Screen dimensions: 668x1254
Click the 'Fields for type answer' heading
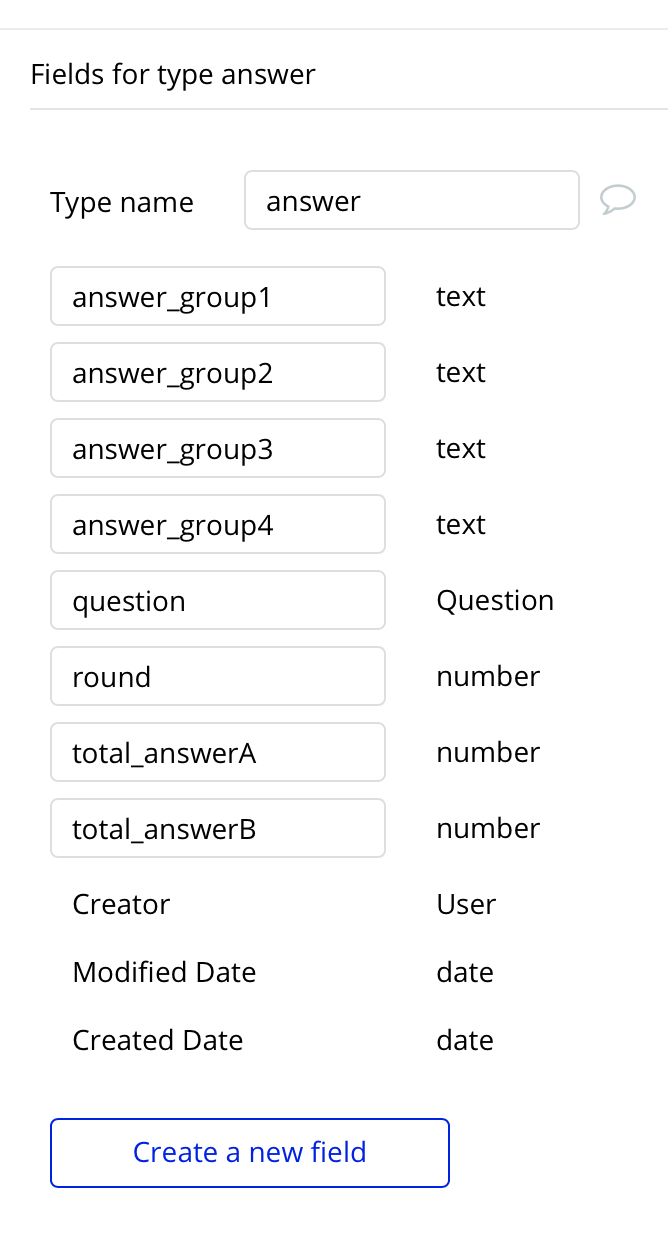coord(173,75)
